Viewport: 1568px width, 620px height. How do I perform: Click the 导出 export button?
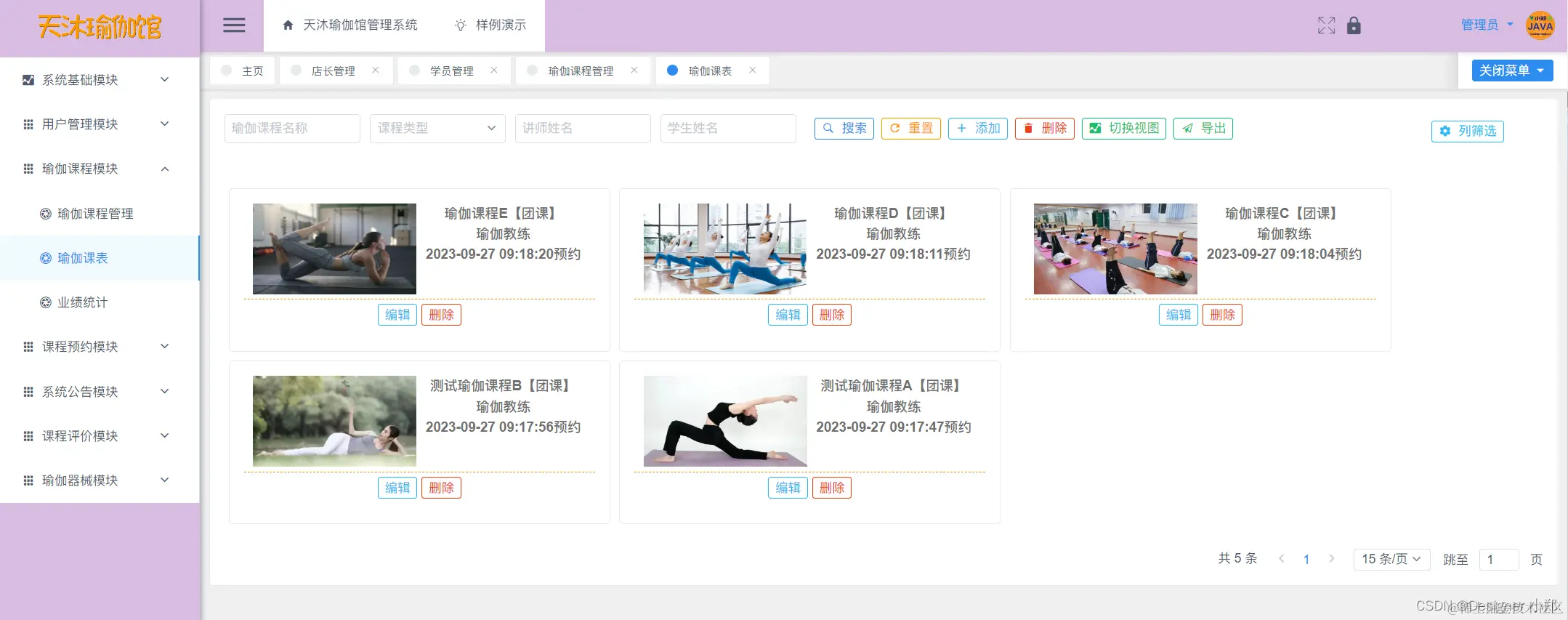click(1203, 129)
